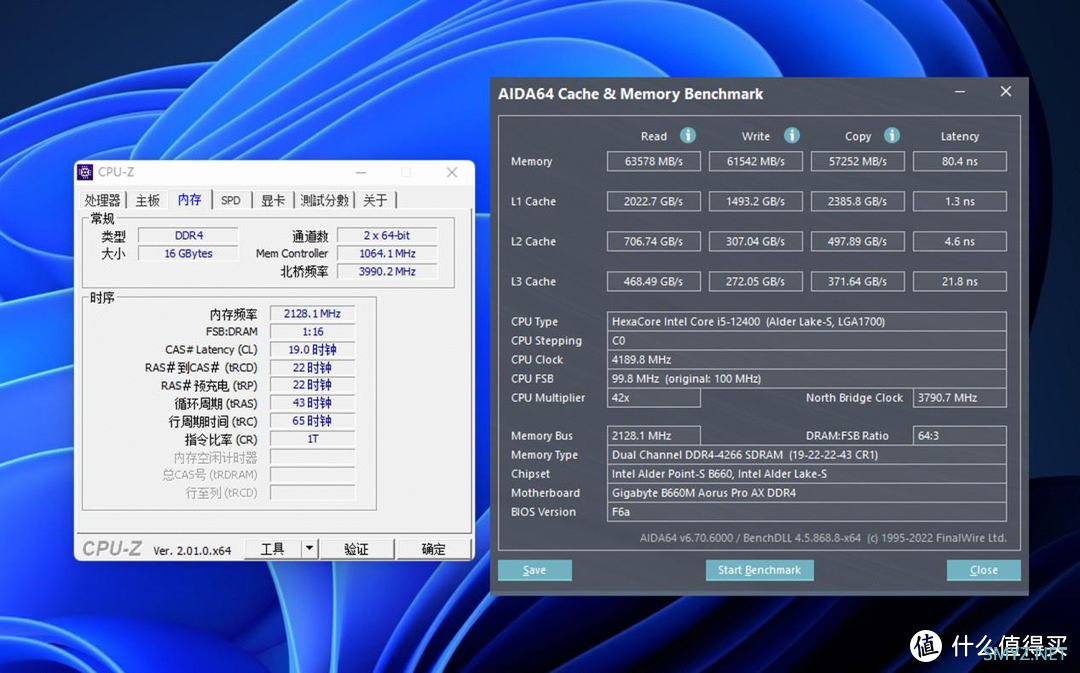Switch to the 处理器 tab in CPU-Z
Viewport: 1080px width, 673px height.
coord(102,200)
